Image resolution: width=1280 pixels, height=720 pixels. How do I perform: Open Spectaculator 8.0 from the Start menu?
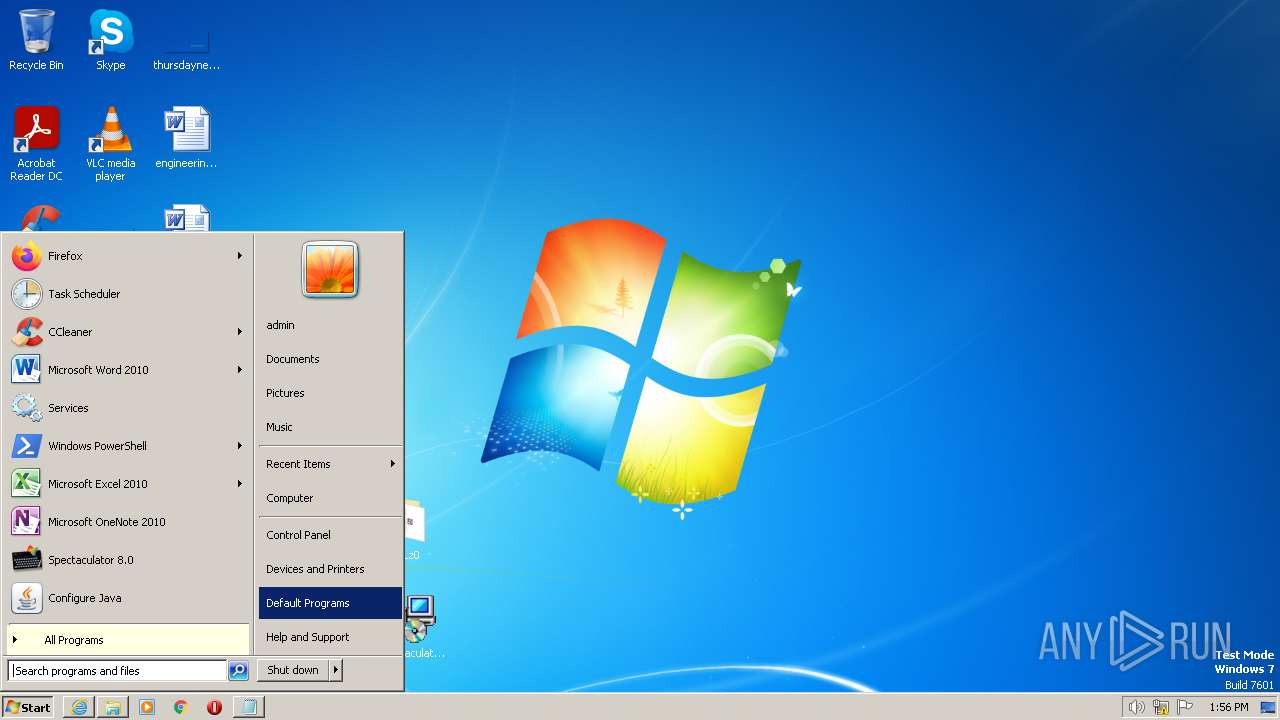tap(127, 560)
